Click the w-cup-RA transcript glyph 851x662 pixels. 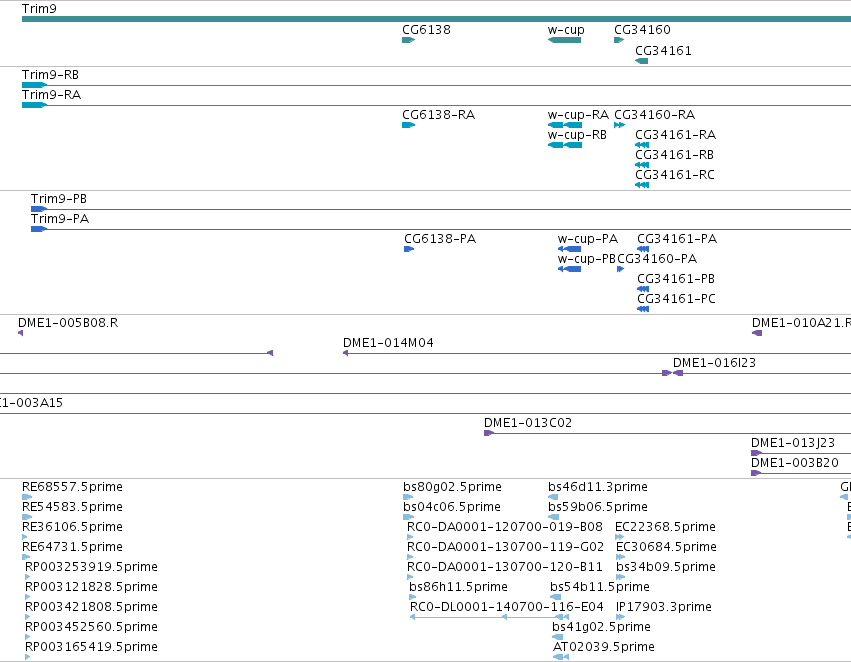pos(565,125)
